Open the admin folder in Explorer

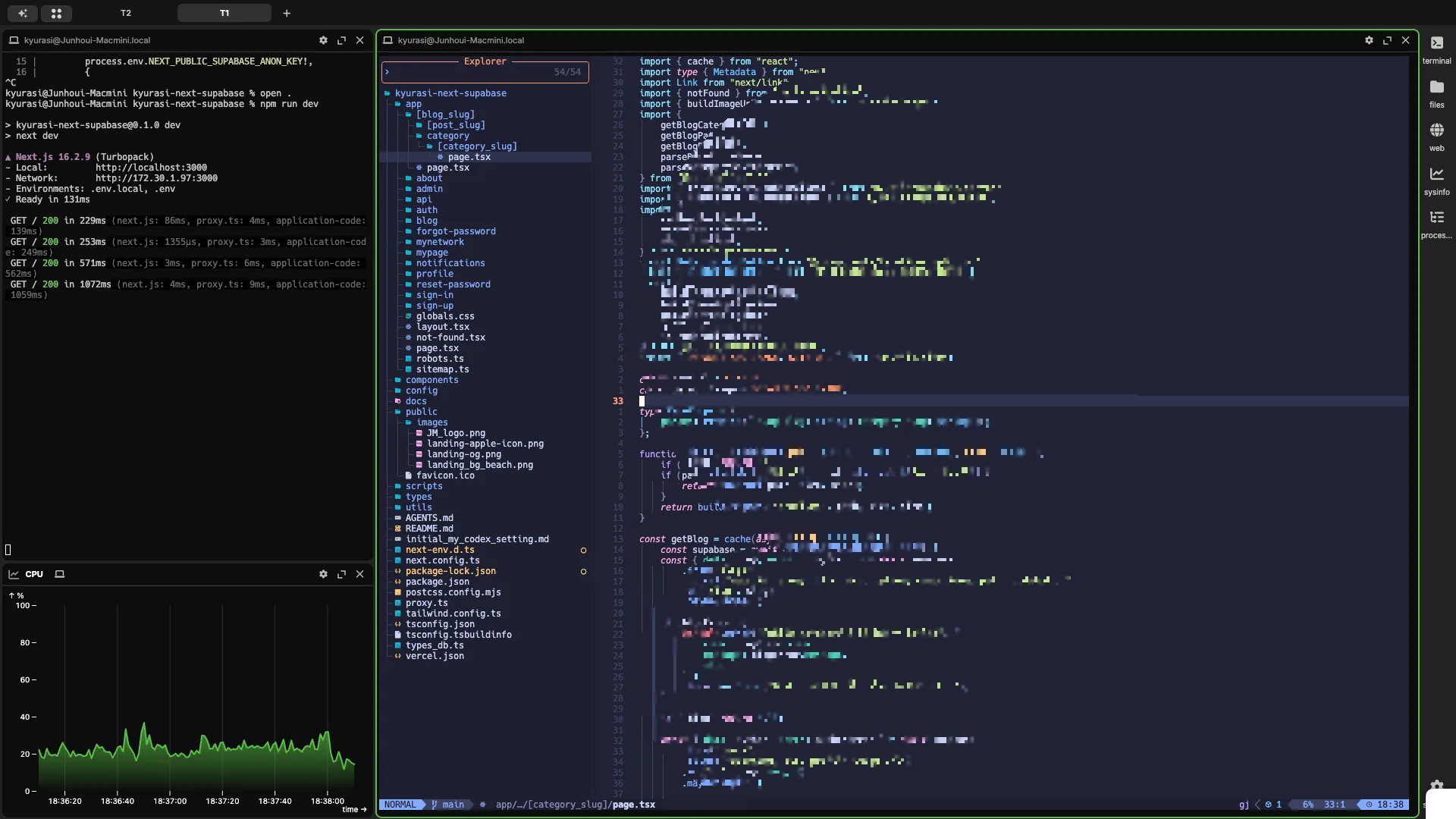coord(428,189)
